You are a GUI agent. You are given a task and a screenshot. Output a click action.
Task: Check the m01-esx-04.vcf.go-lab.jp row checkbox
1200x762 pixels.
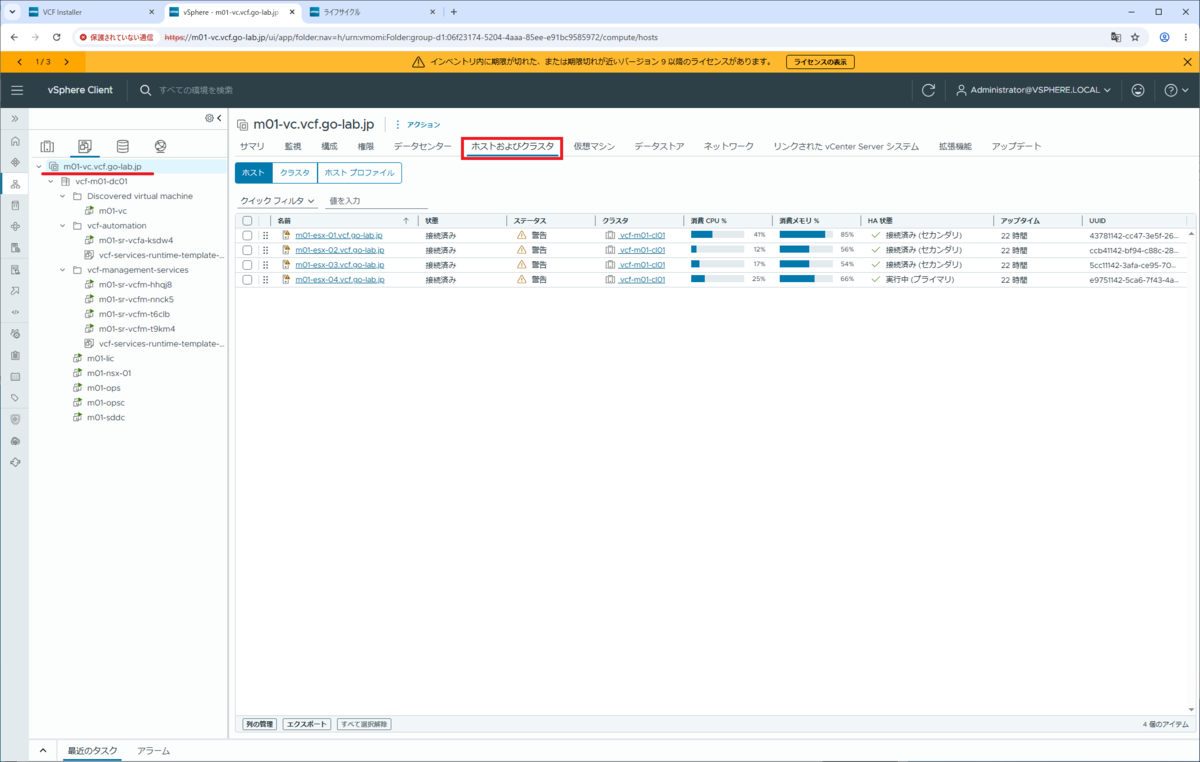coord(247,280)
